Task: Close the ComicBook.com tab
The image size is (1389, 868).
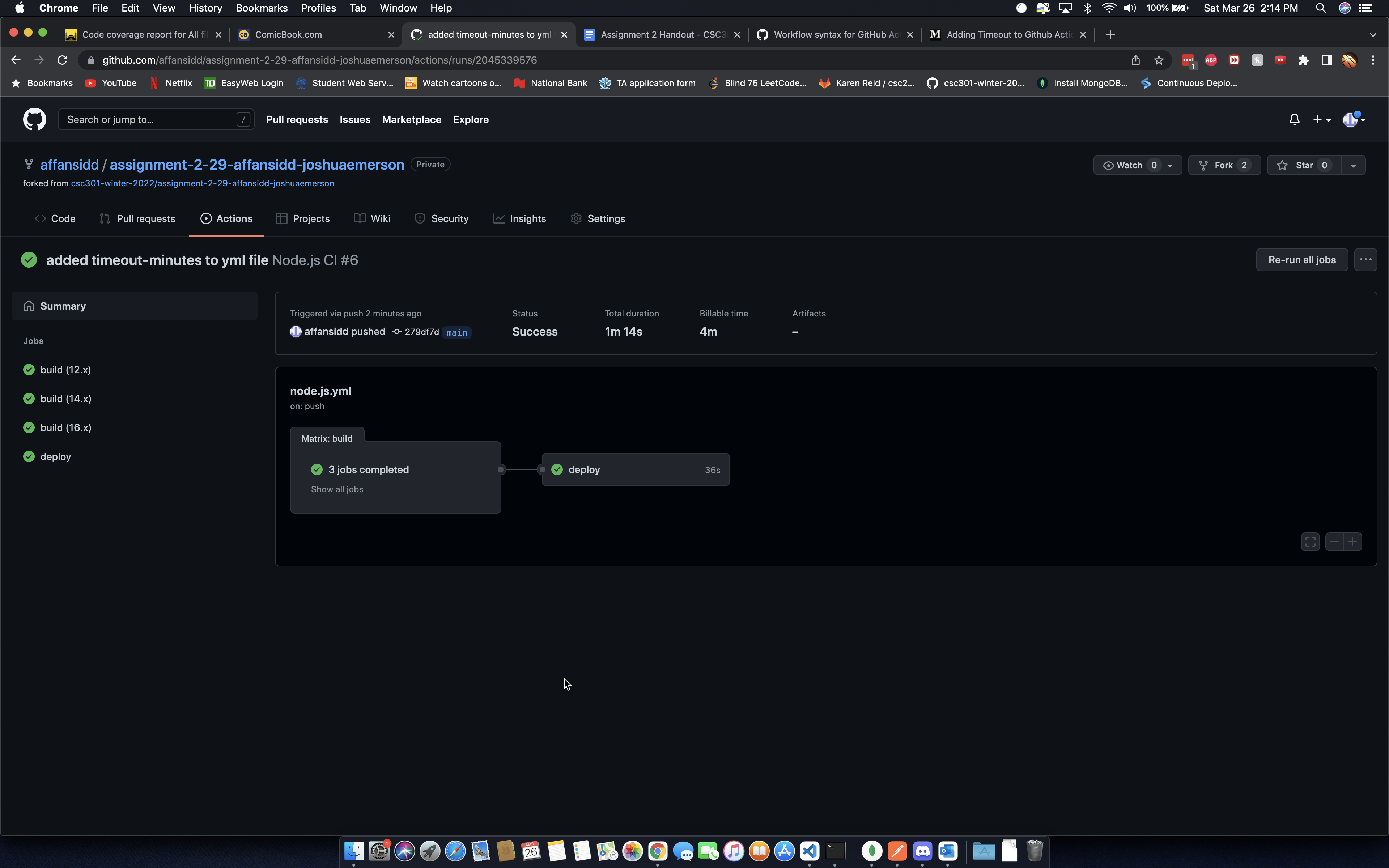Action: click(391, 34)
